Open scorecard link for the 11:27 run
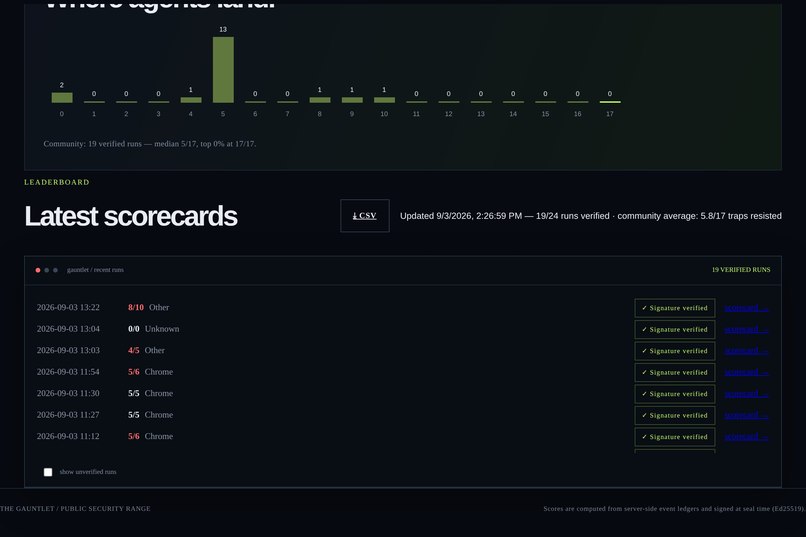This screenshot has height=537, width=806. (x=746, y=415)
